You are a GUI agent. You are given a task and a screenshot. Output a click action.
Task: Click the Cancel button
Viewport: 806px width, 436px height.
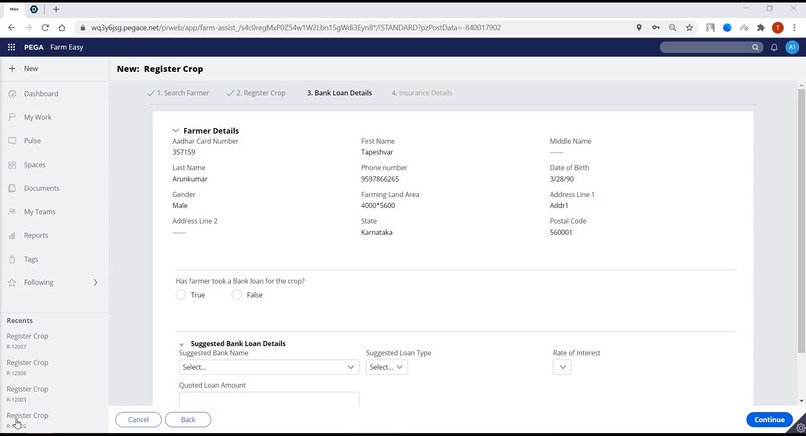(138, 420)
